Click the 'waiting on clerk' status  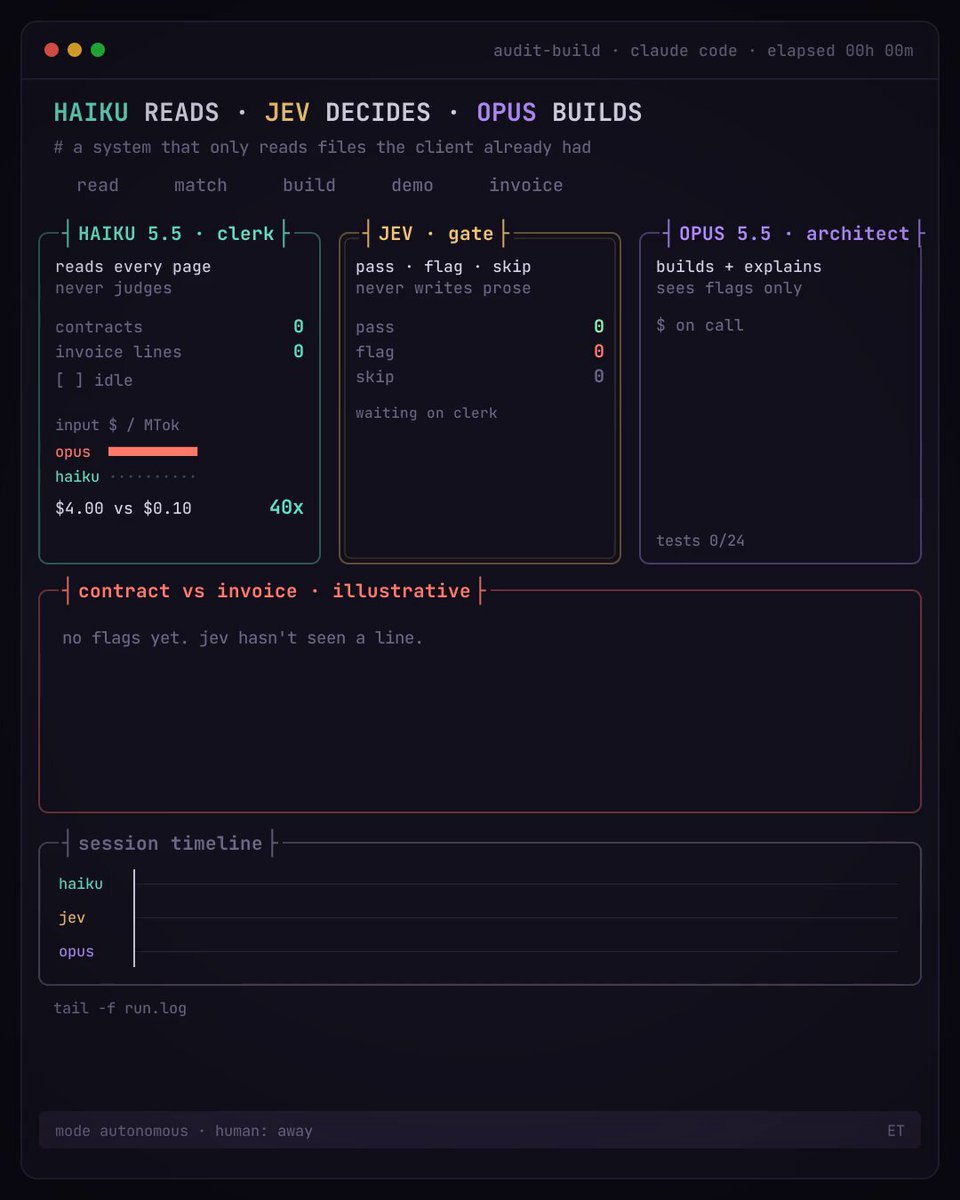426,413
